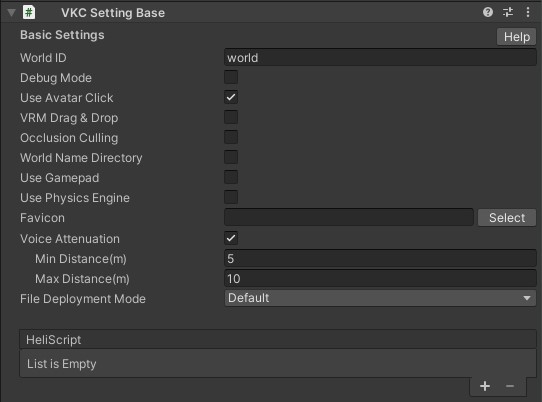The height and width of the screenshot is (402, 542).
Task: Click the HeliScript list header
Action: (x=278, y=339)
